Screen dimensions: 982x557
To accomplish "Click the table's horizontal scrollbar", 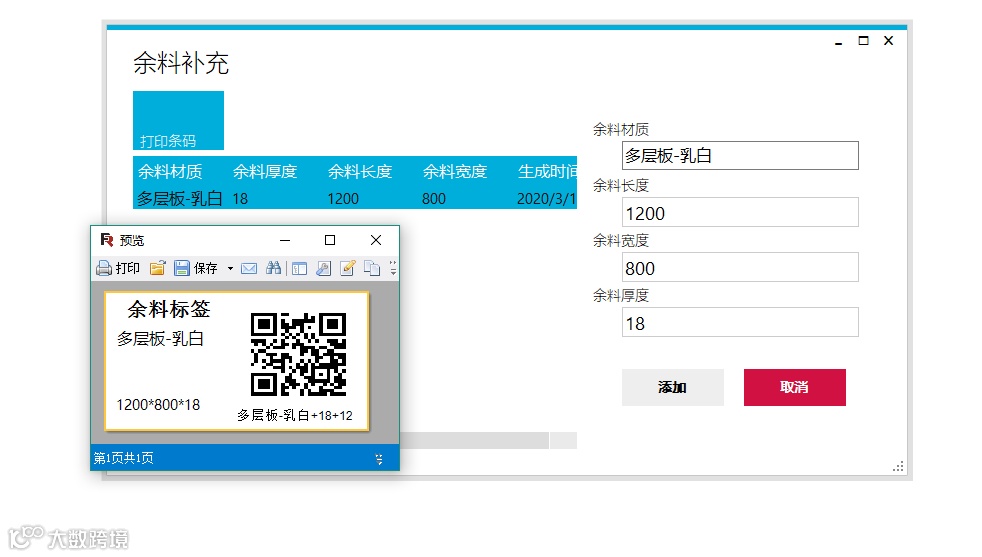I will pyautogui.click(x=474, y=440).
